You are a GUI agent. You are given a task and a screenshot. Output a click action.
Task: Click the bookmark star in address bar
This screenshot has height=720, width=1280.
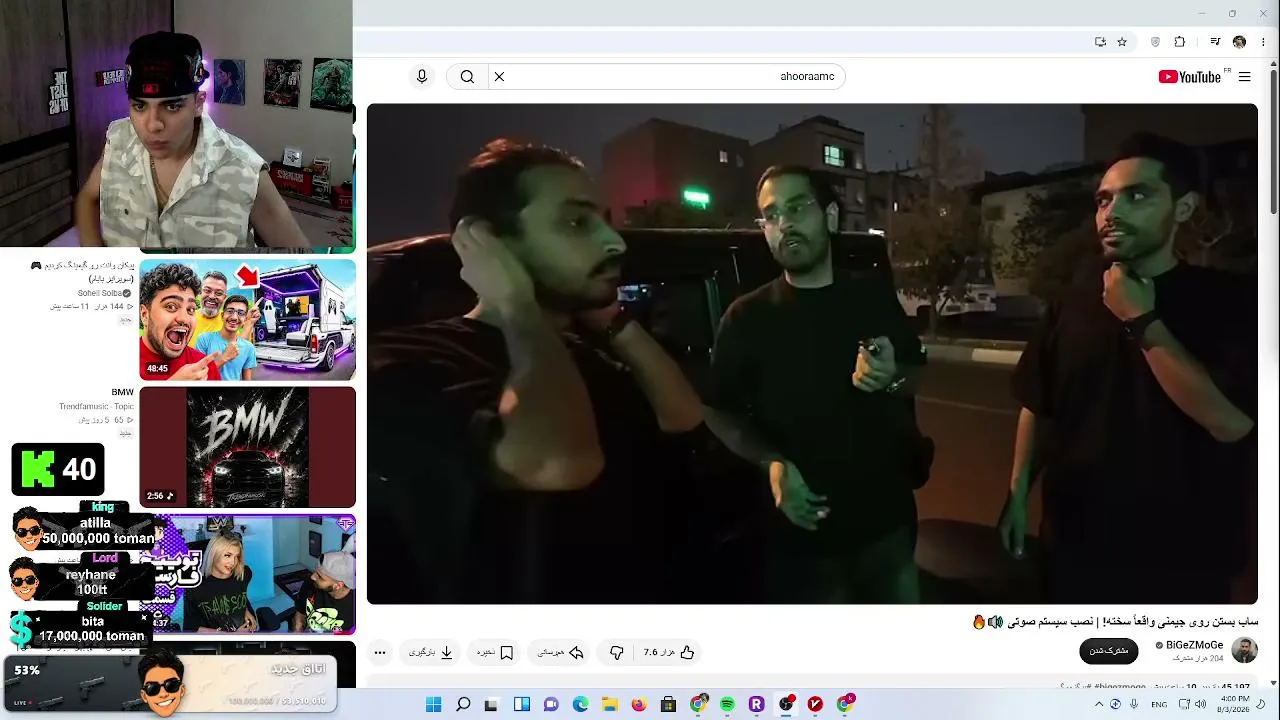click(1122, 42)
